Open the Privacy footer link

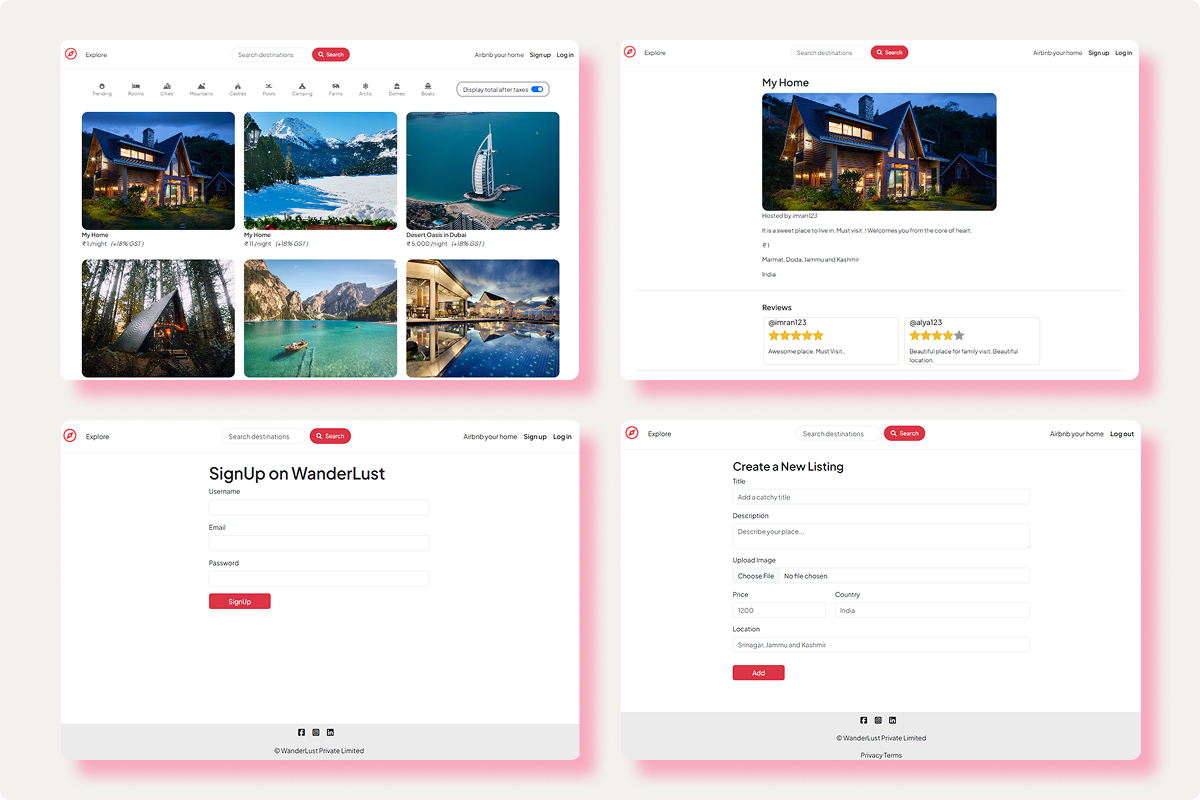871,755
